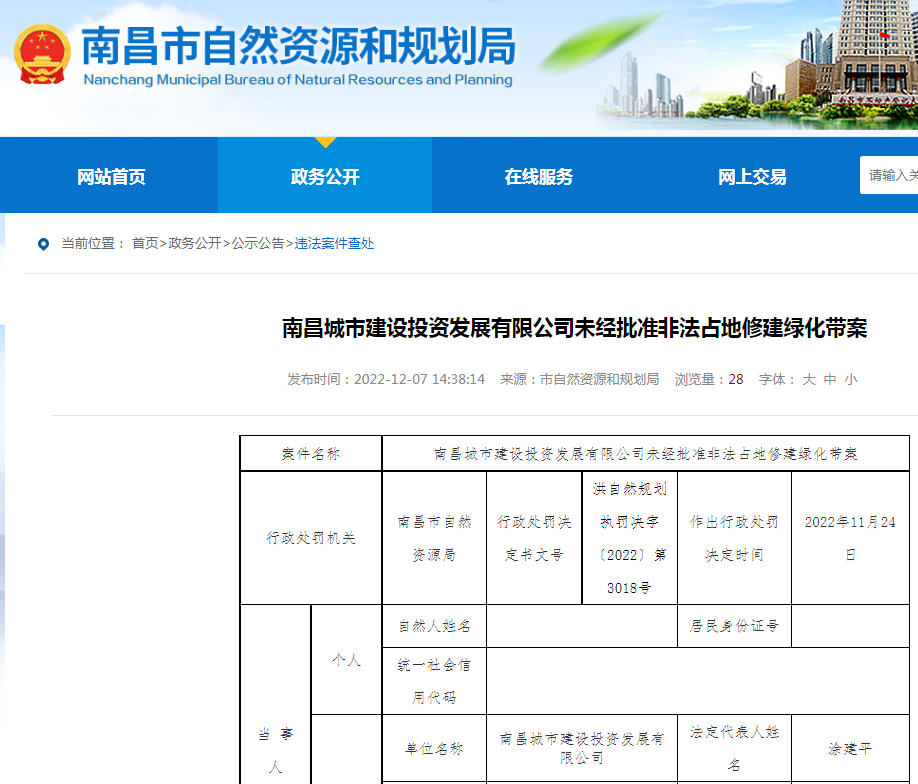
Task: Click the 行政处罚决定书文号 cell
Action: (x=534, y=538)
